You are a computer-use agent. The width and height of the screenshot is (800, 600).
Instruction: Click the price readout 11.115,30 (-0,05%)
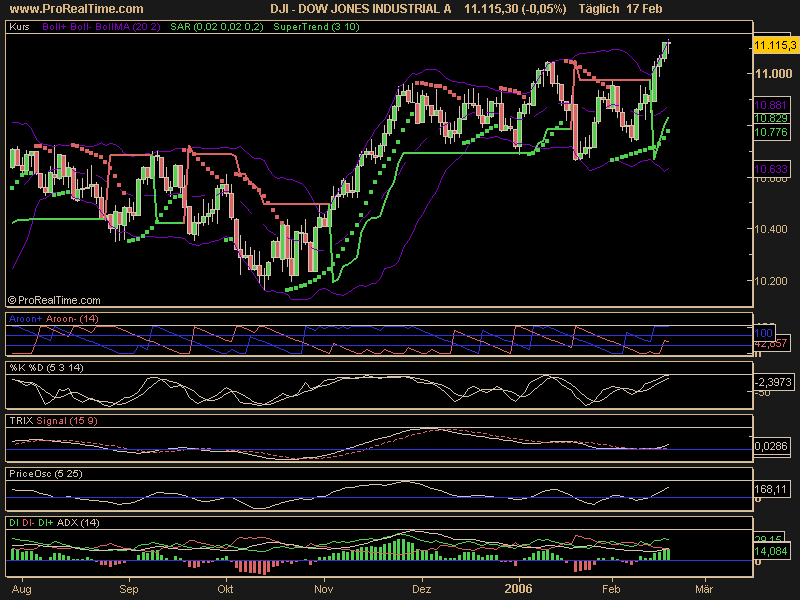(x=515, y=9)
